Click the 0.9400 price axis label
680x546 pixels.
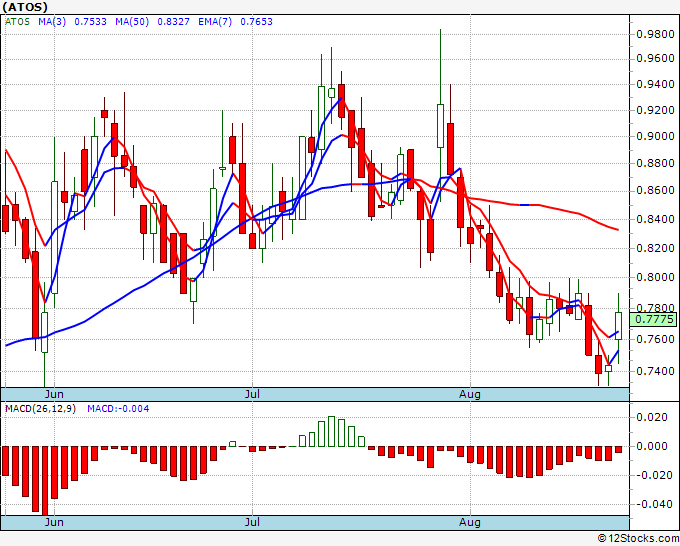[x=655, y=85]
